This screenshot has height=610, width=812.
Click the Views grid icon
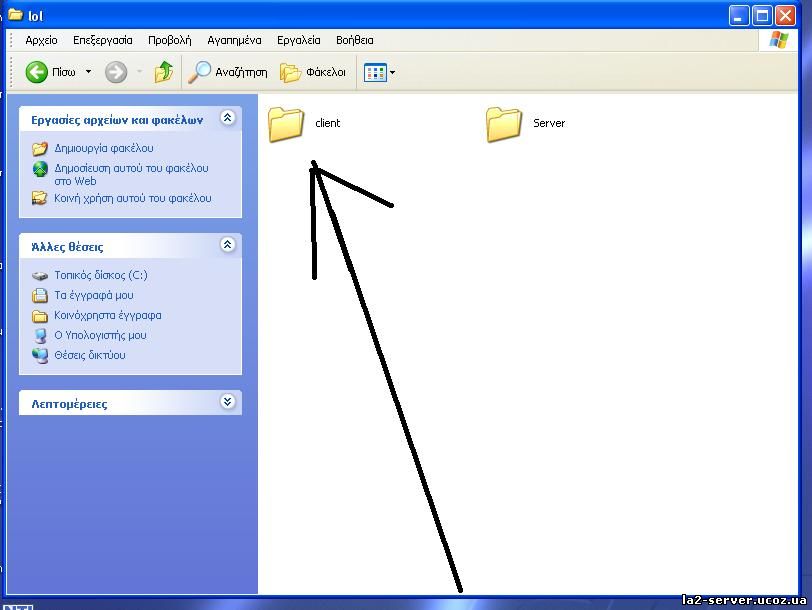click(x=375, y=72)
